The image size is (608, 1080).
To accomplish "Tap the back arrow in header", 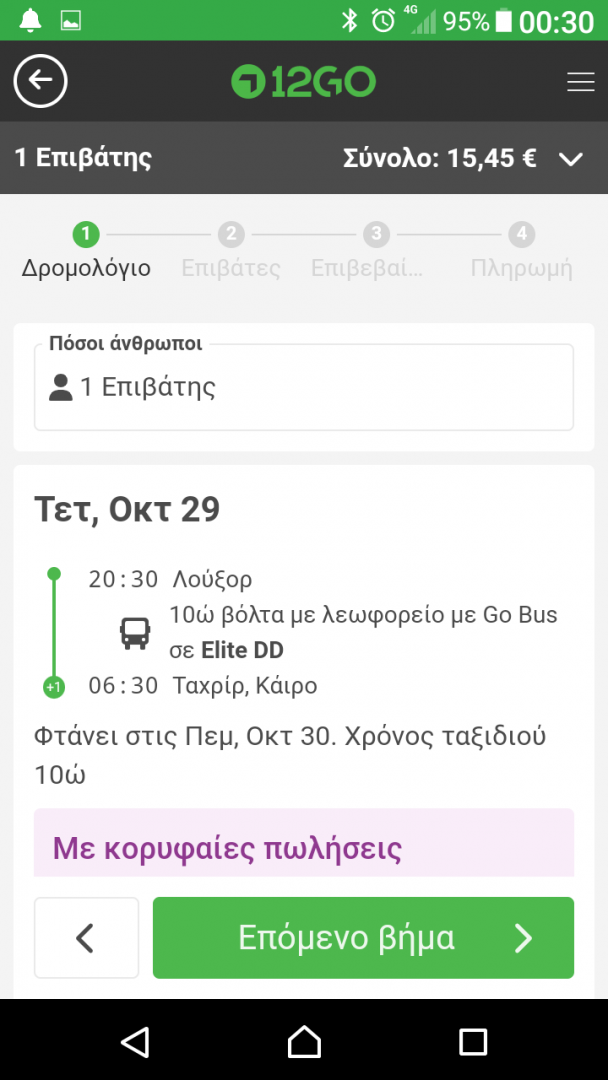I will point(40,81).
